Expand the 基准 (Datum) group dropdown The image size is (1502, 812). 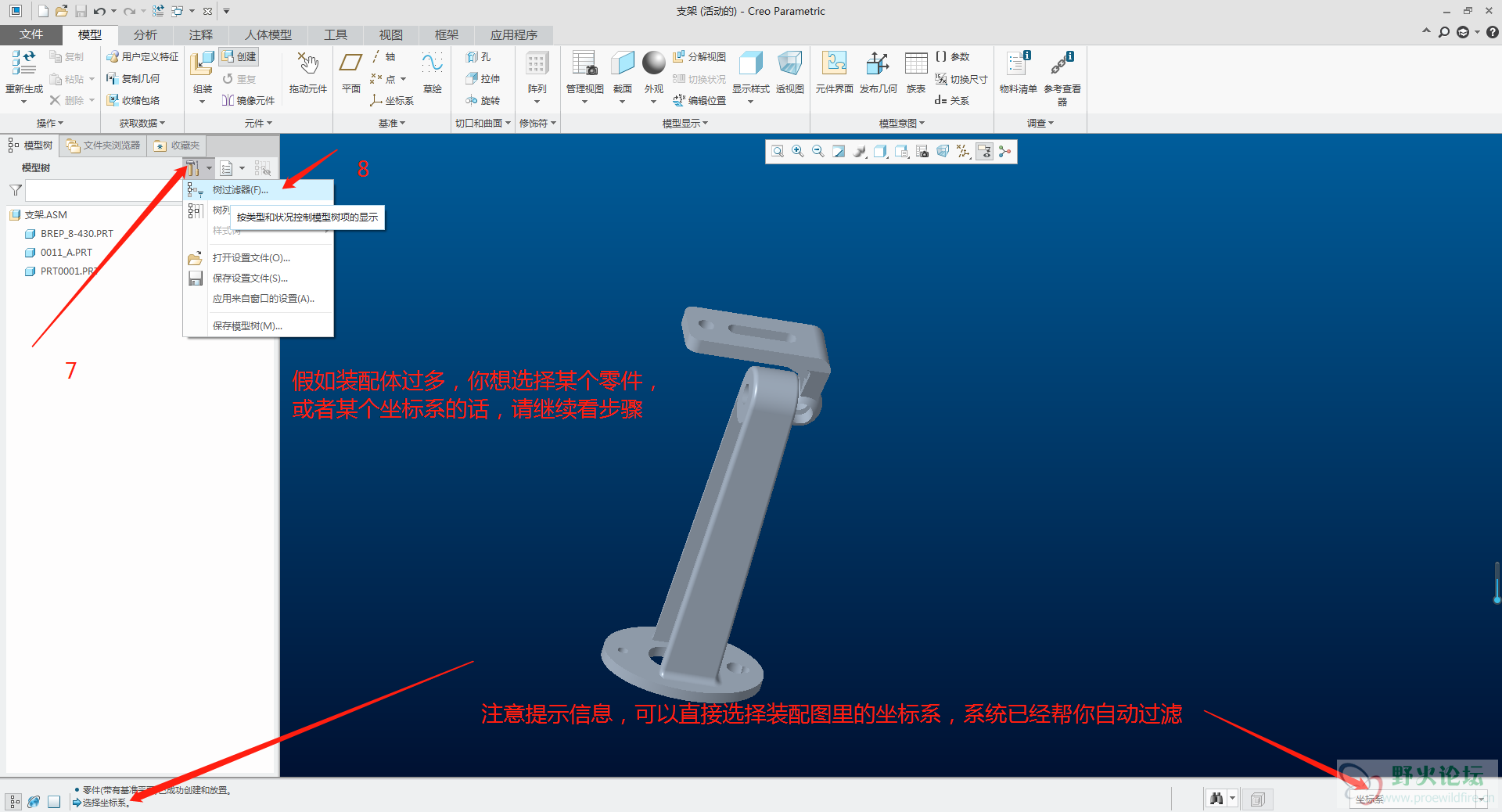point(392,123)
